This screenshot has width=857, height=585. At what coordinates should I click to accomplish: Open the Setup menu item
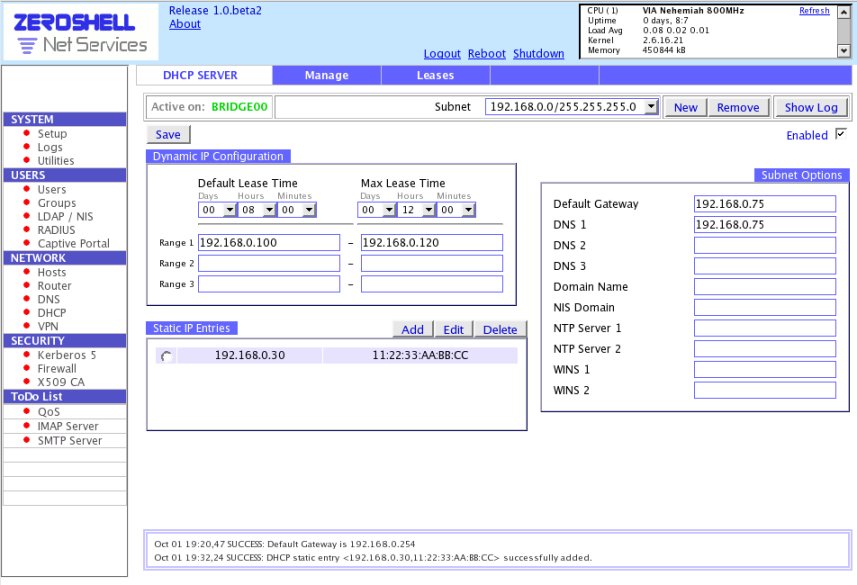pos(52,133)
